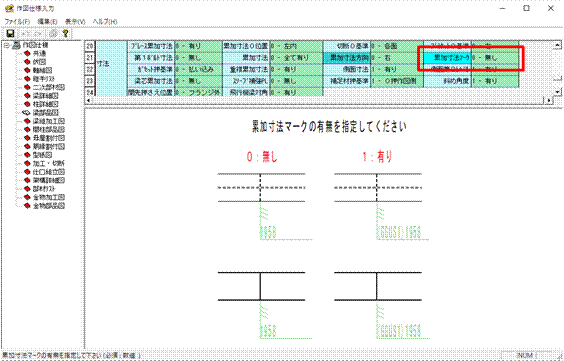The image size is (564, 361).
Task: Open the ヘルプ(H) menu
Action: 105,22
